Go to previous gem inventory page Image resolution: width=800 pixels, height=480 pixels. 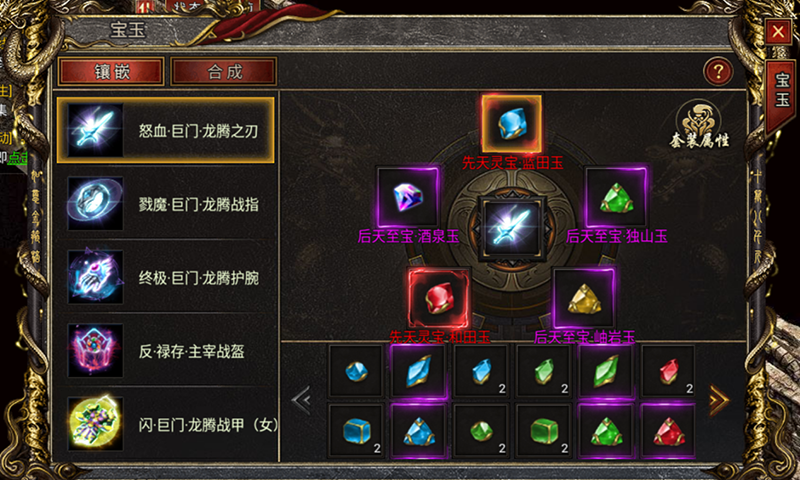(302, 400)
